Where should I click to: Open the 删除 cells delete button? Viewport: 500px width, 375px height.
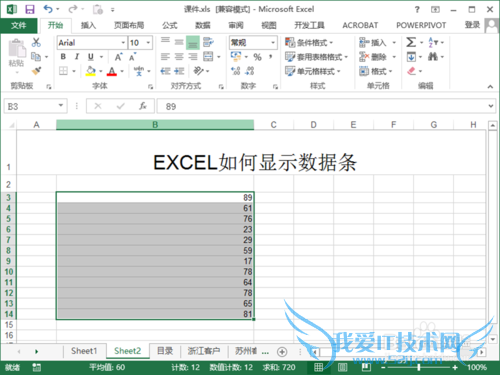point(378,57)
